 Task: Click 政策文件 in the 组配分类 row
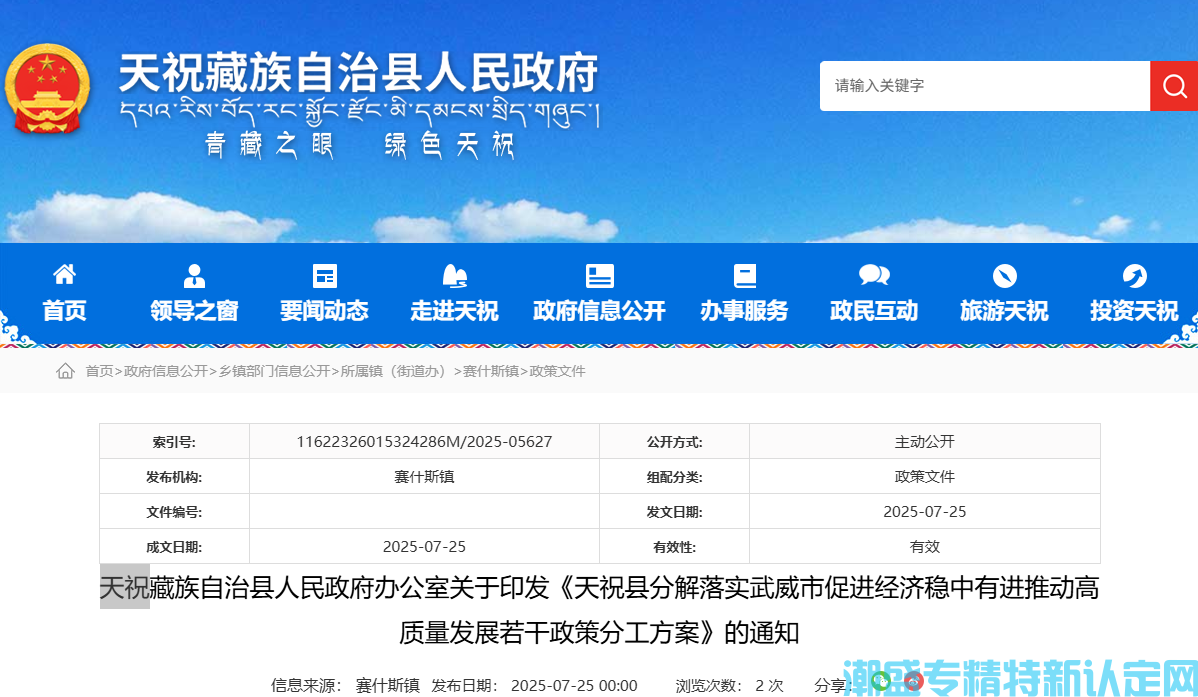coord(924,477)
